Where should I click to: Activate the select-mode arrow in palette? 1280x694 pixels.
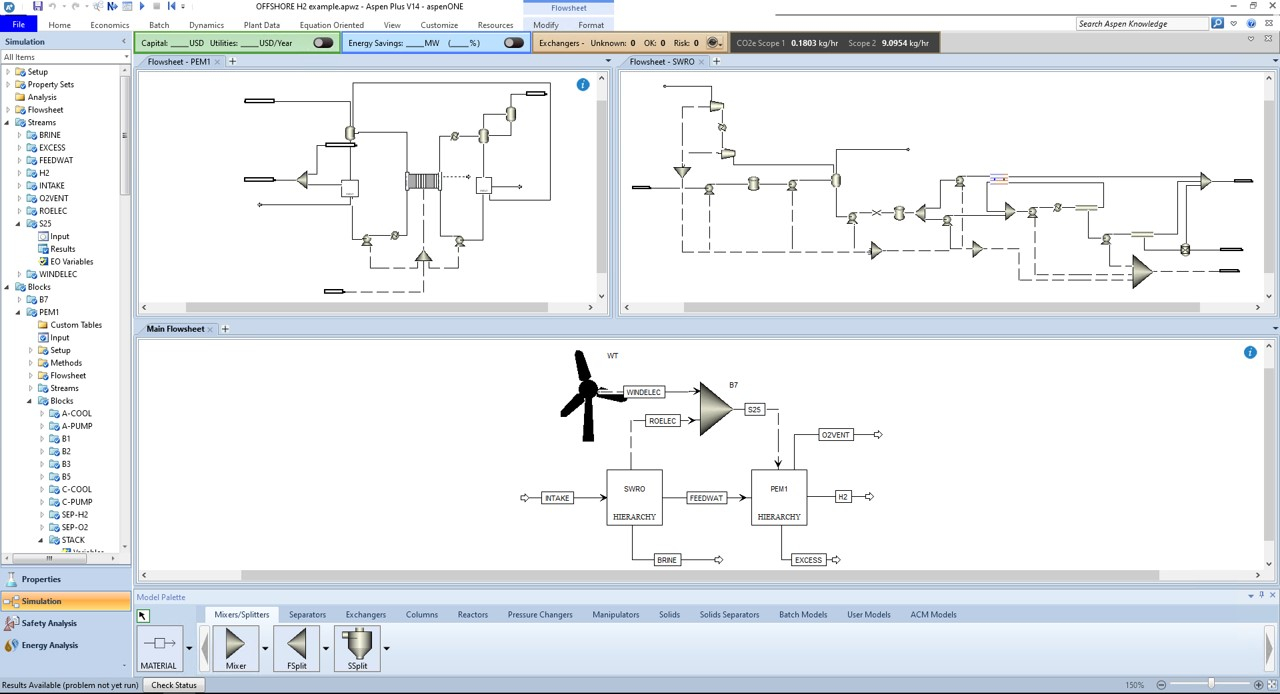(143, 616)
